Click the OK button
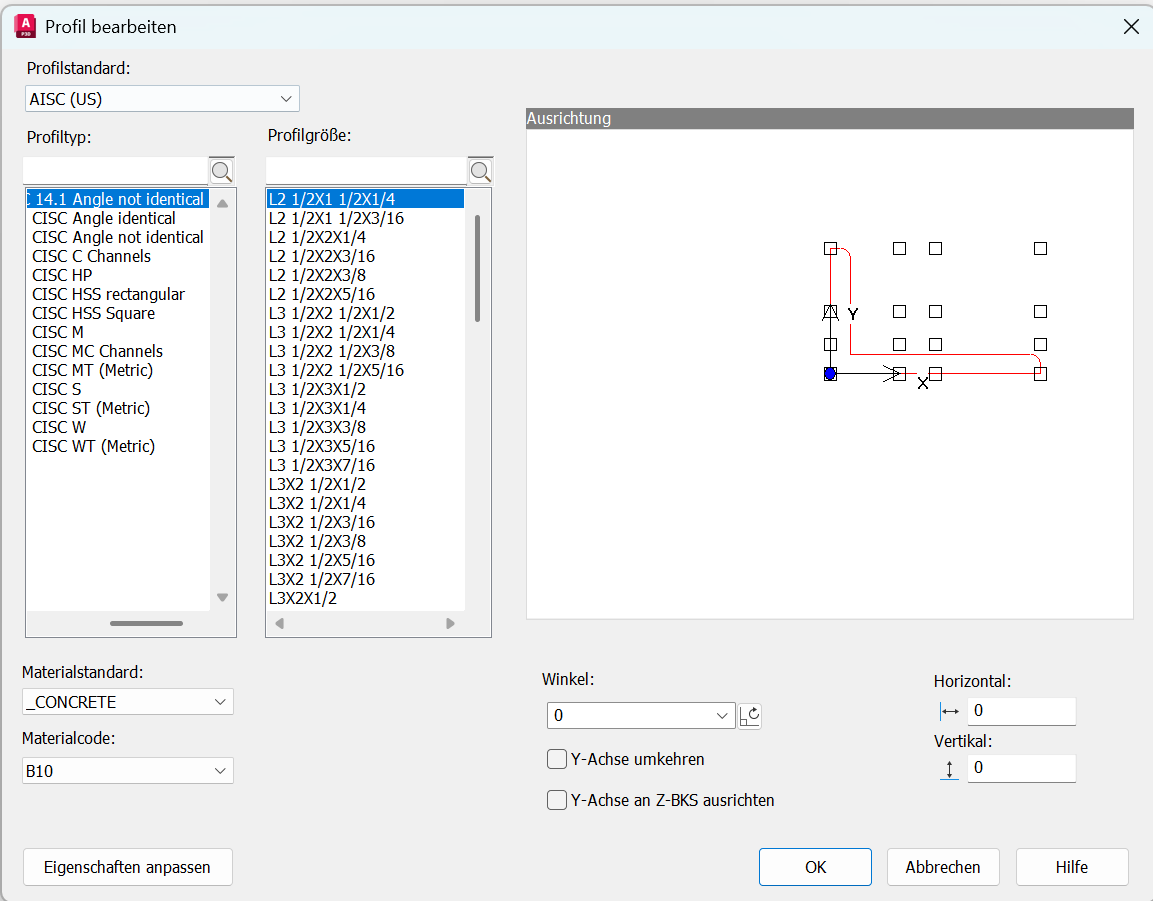The height and width of the screenshot is (901, 1153). [815, 867]
